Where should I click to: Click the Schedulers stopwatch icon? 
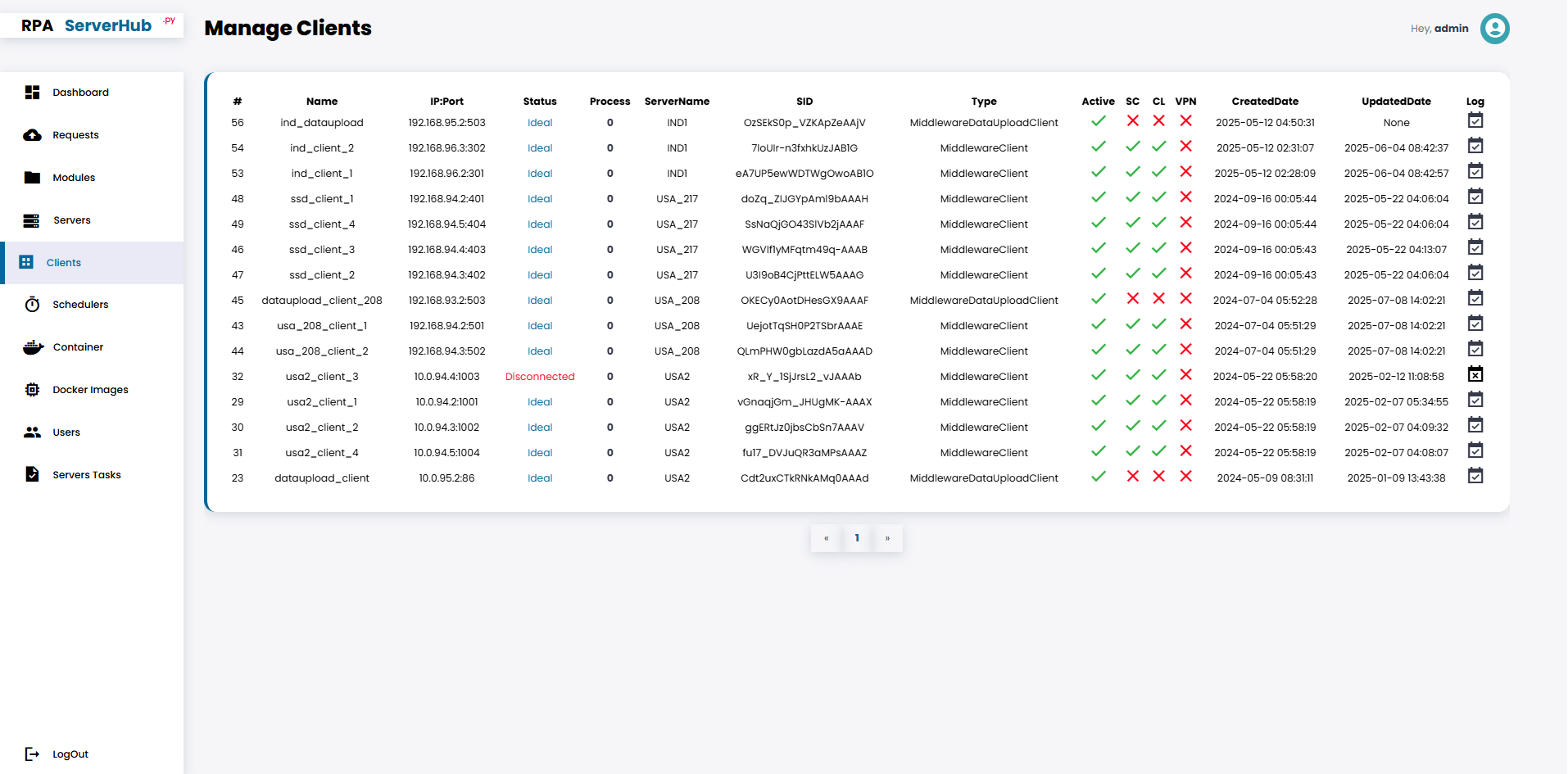point(32,305)
